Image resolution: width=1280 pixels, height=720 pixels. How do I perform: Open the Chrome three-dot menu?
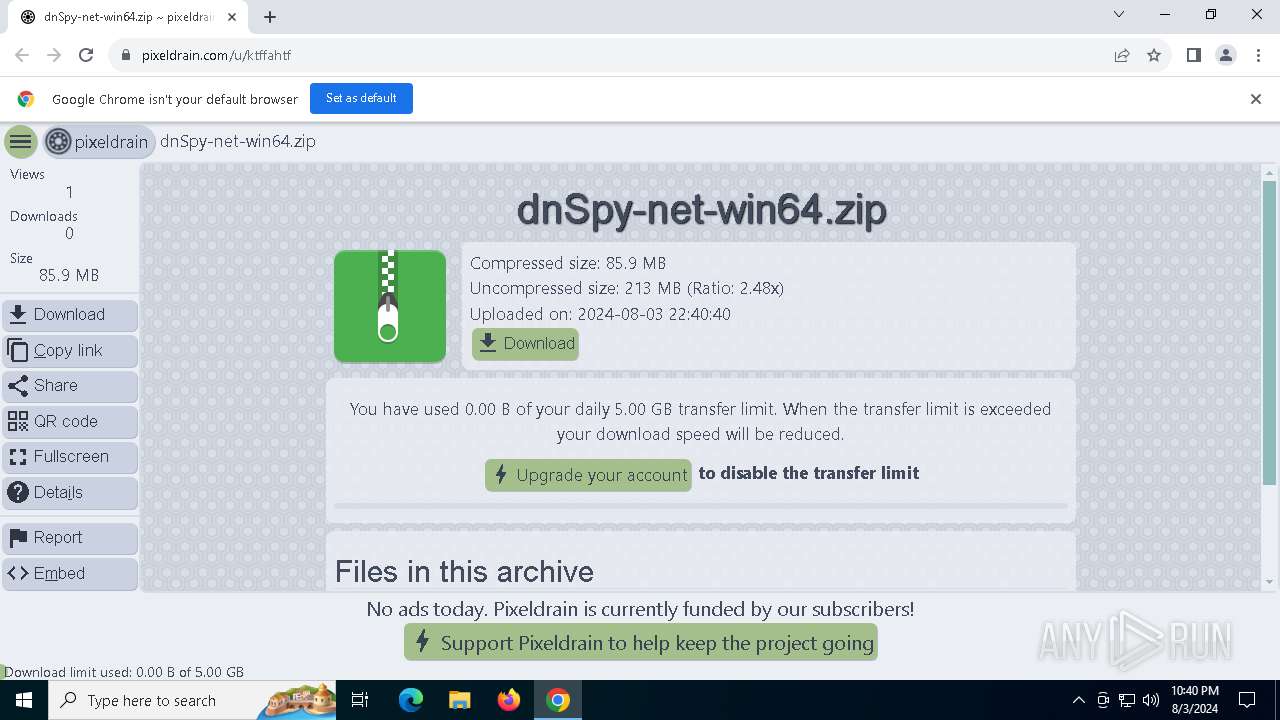coord(1258,56)
